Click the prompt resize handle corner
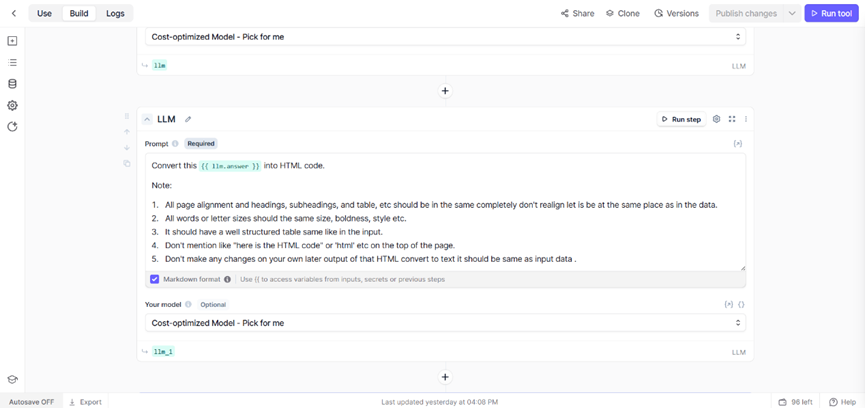This screenshot has width=865, height=408. tap(743, 268)
